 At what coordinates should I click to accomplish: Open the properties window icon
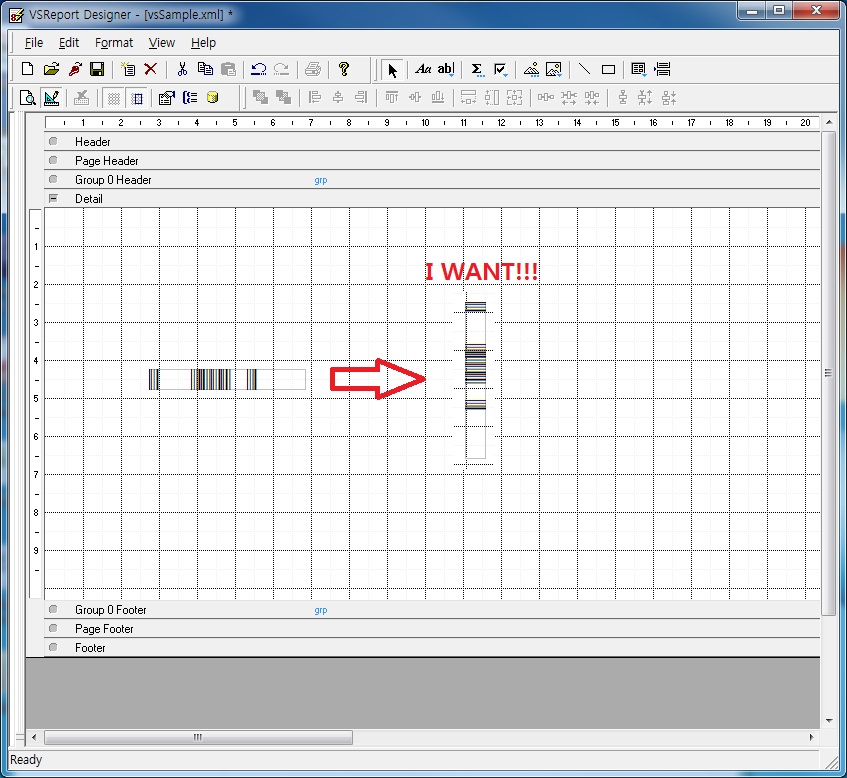tap(166, 98)
